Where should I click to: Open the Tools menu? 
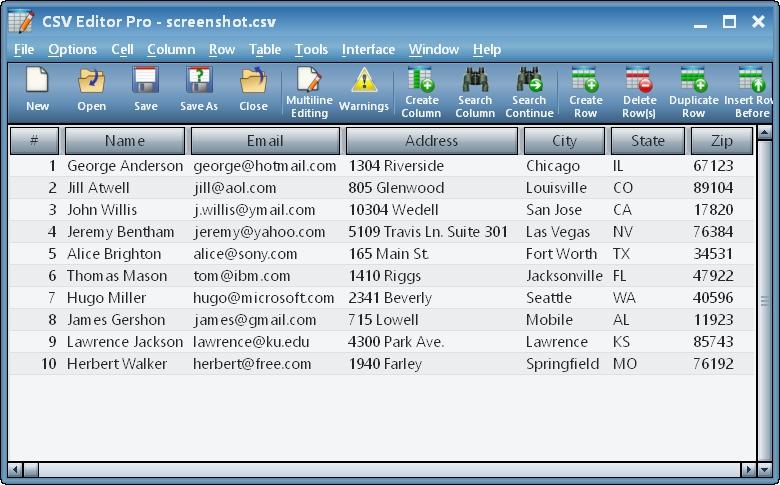point(311,49)
